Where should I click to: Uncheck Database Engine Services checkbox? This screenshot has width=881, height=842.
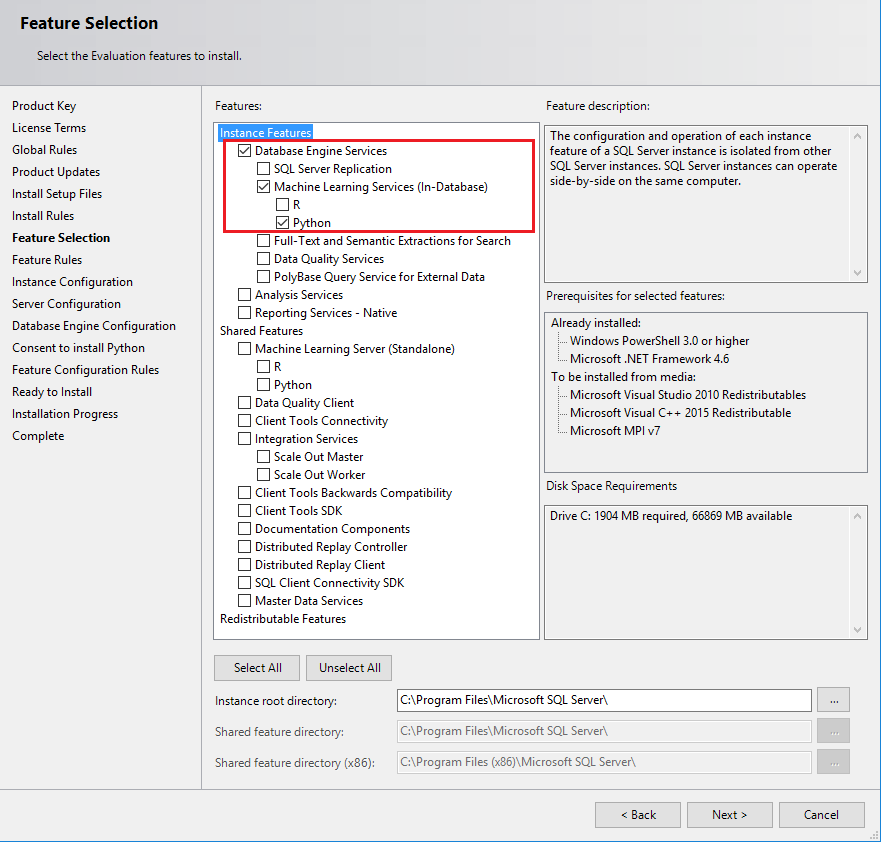click(x=245, y=151)
